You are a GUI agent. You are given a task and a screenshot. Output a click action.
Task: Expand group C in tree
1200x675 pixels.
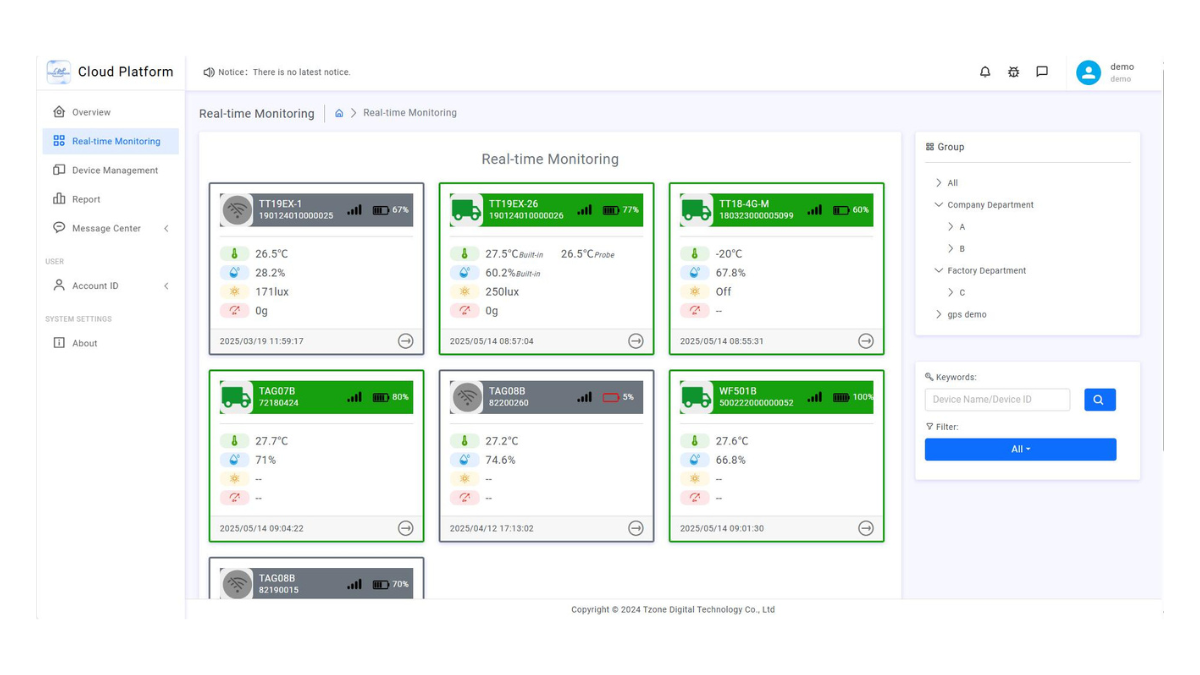pos(951,293)
